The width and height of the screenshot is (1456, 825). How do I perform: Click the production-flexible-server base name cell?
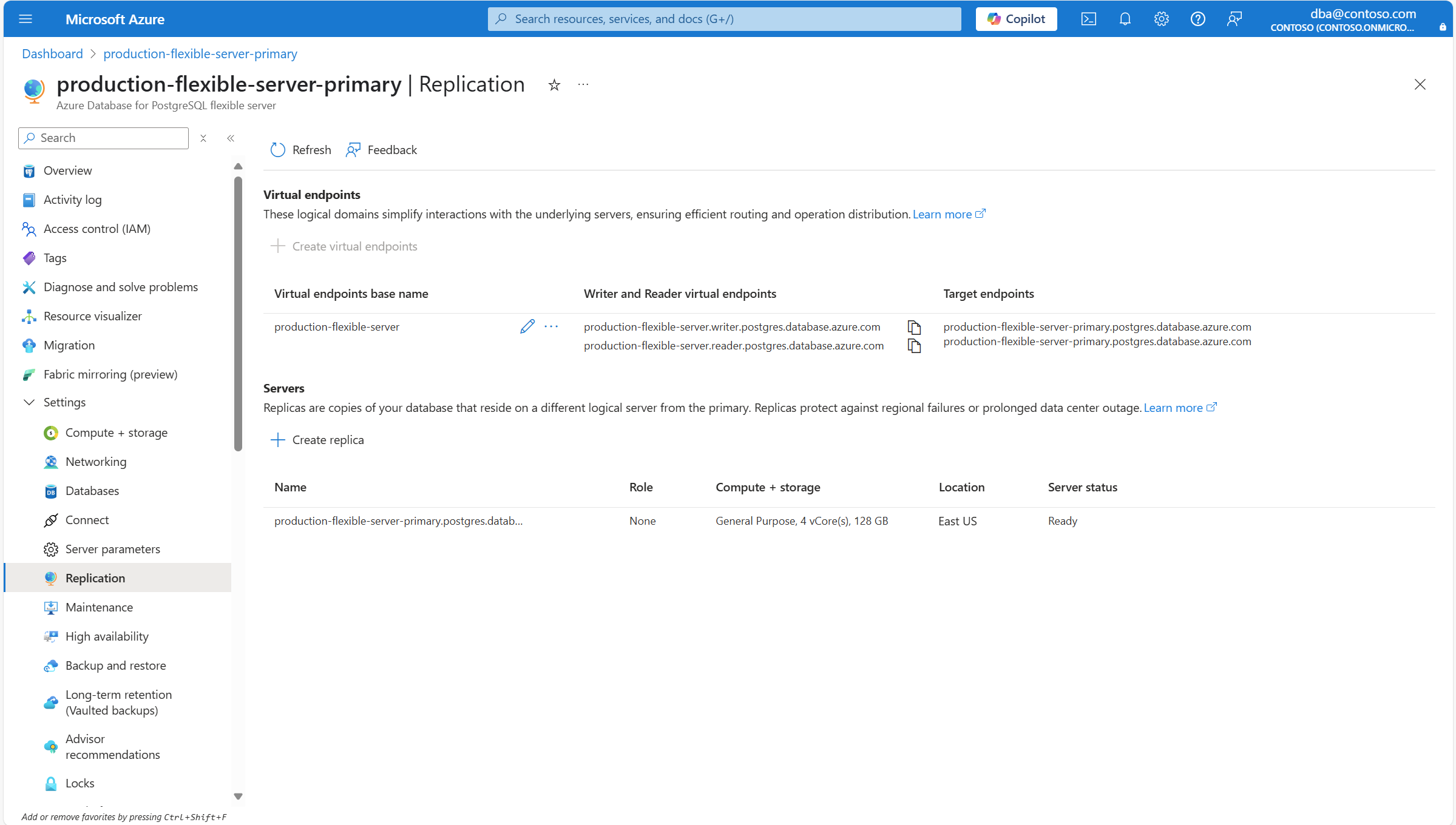[337, 327]
